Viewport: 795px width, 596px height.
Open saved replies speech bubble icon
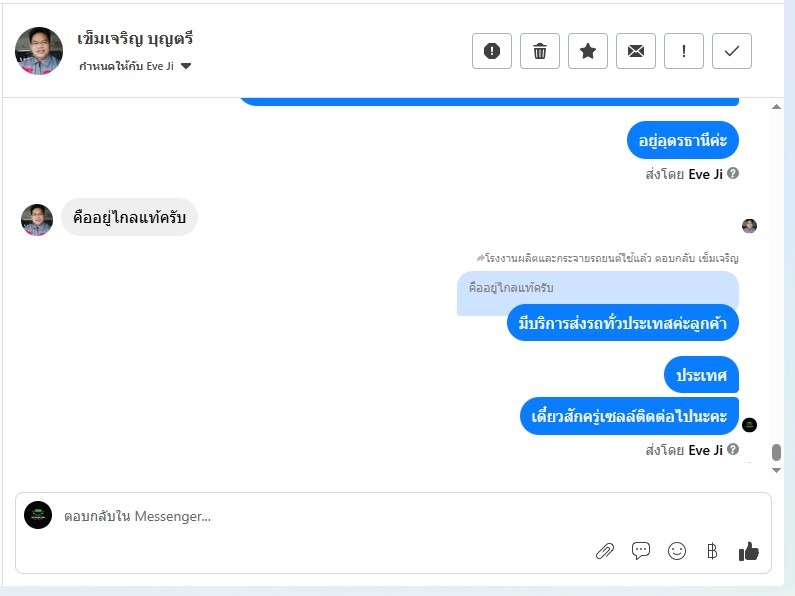[x=641, y=551]
